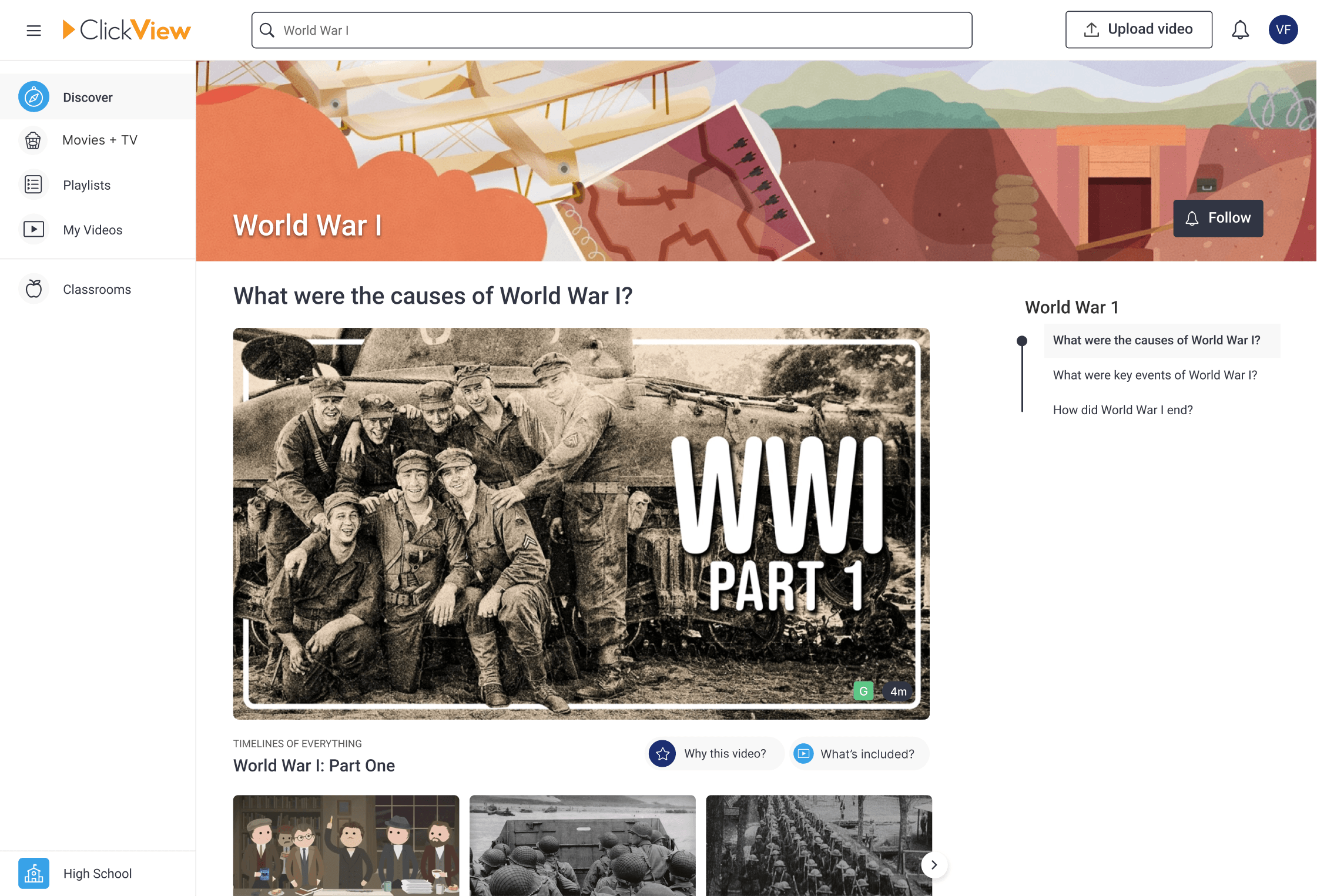Click the star icon beside Why this video?
The width and height of the screenshot is (1317, 896).
662,753
